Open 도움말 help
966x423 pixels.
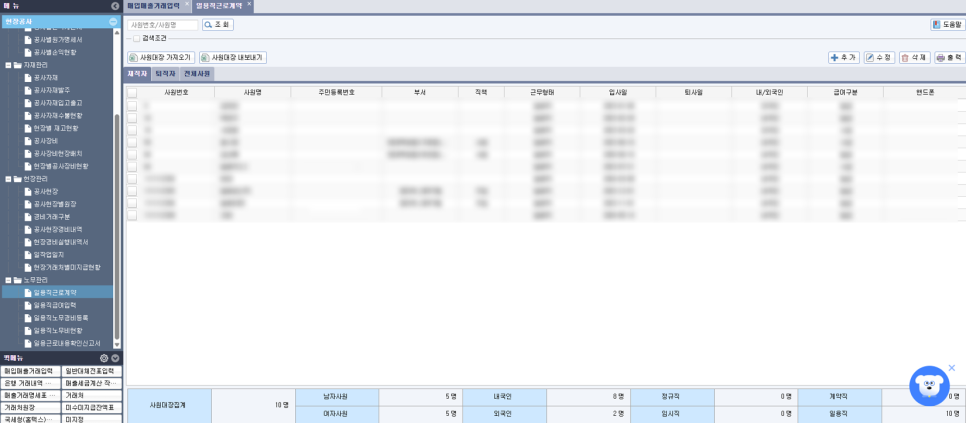click(x=947, y=25)
